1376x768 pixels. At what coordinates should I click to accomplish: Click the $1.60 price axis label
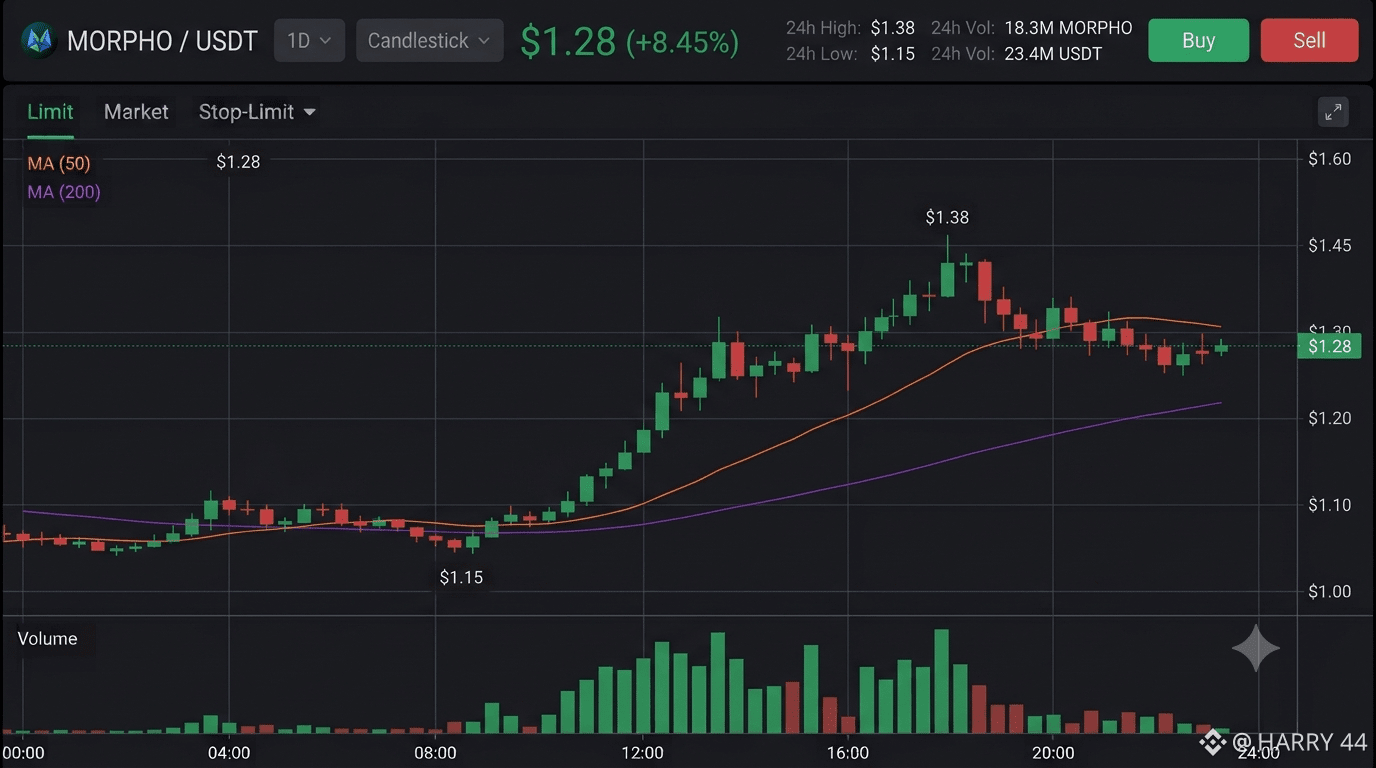coord(1330,159)
